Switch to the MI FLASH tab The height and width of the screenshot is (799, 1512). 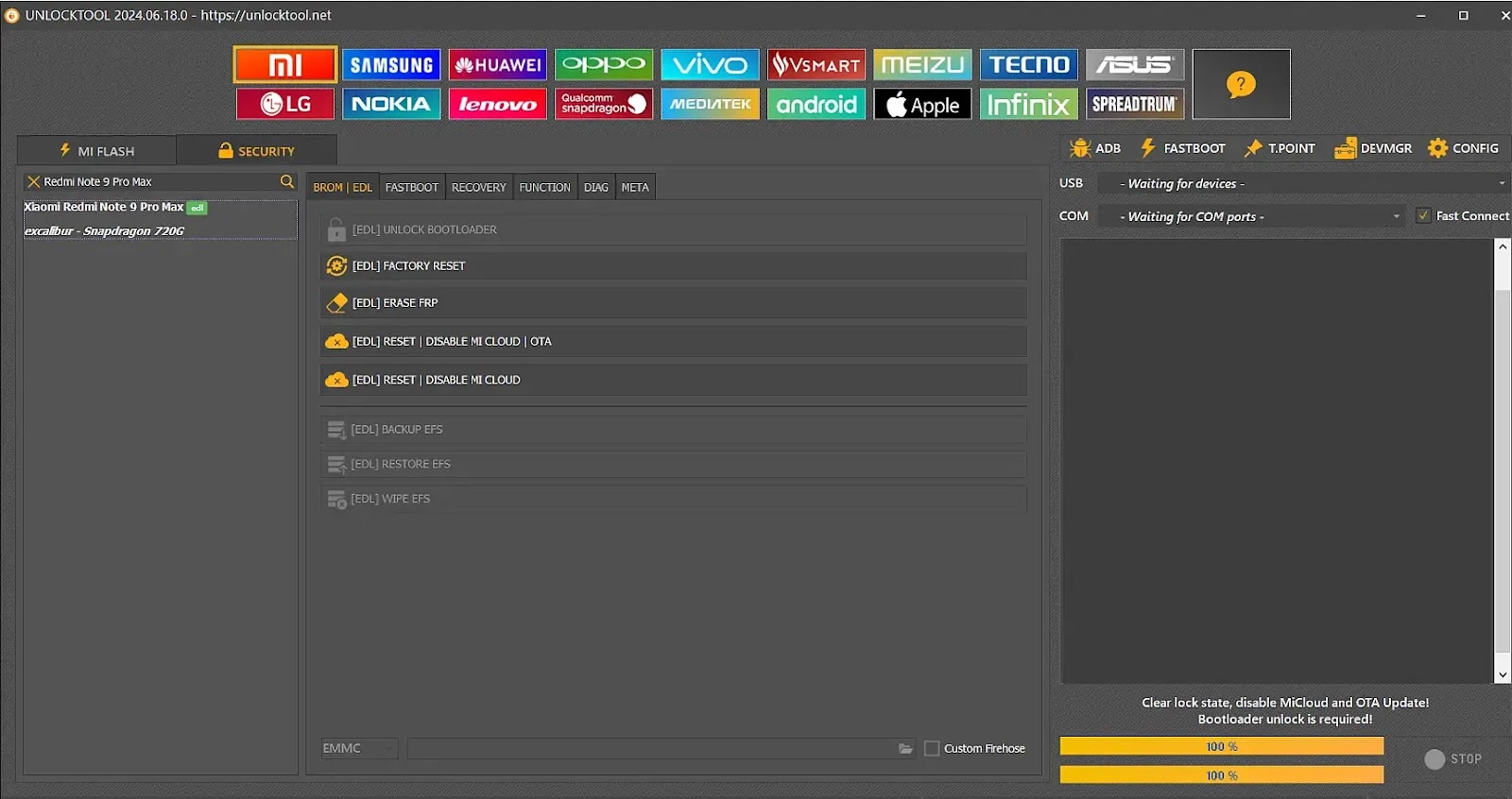coord(96,150)
